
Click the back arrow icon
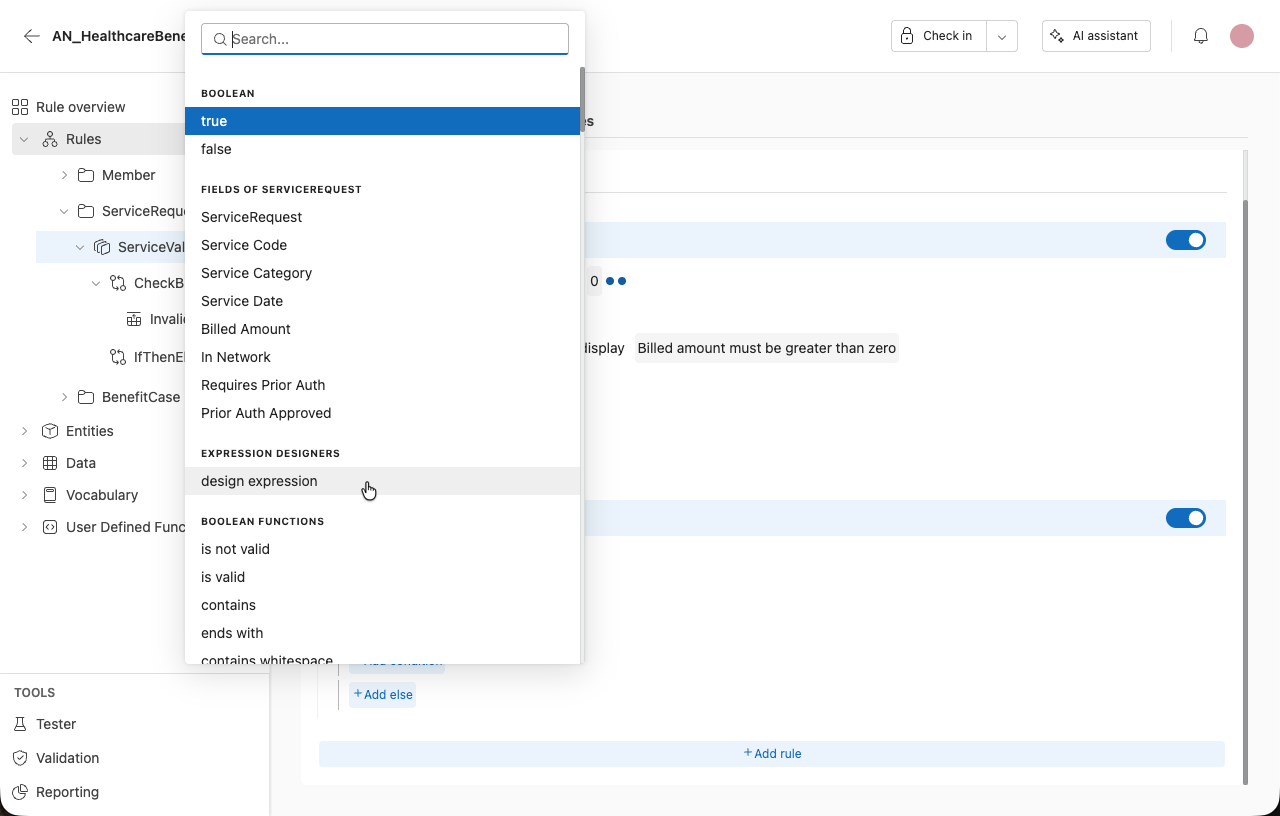tap(32, 36)
